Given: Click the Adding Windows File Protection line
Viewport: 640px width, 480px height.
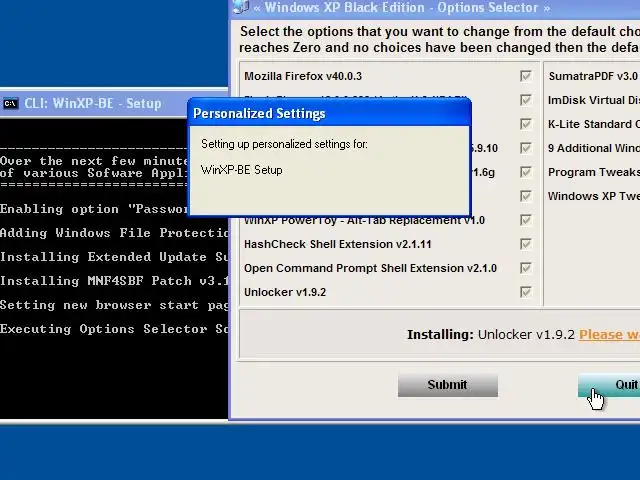Looking at the screenshot, I should 114,233.
